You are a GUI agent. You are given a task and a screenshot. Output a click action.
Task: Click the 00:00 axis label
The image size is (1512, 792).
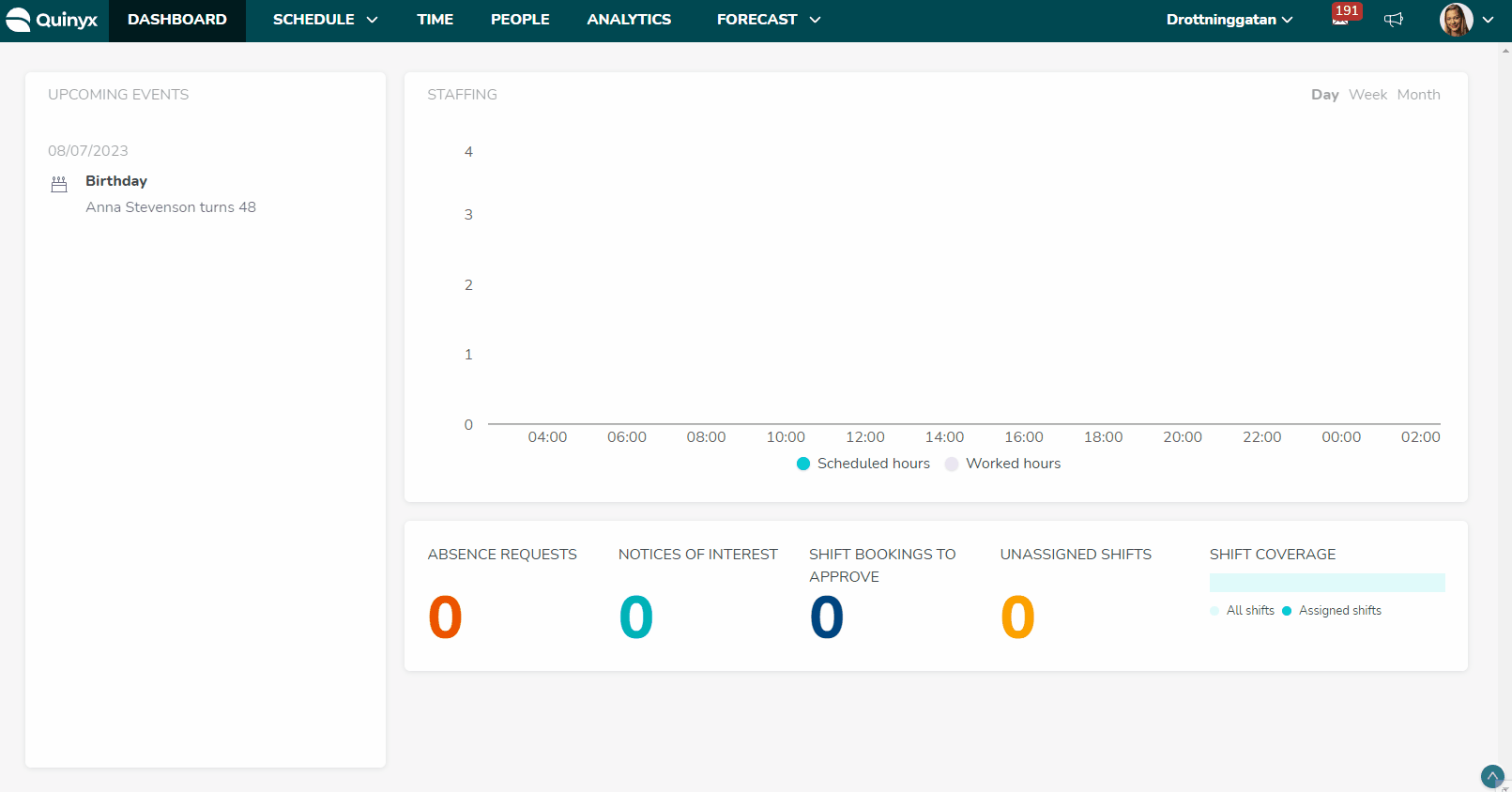(x=1341, y=437)
